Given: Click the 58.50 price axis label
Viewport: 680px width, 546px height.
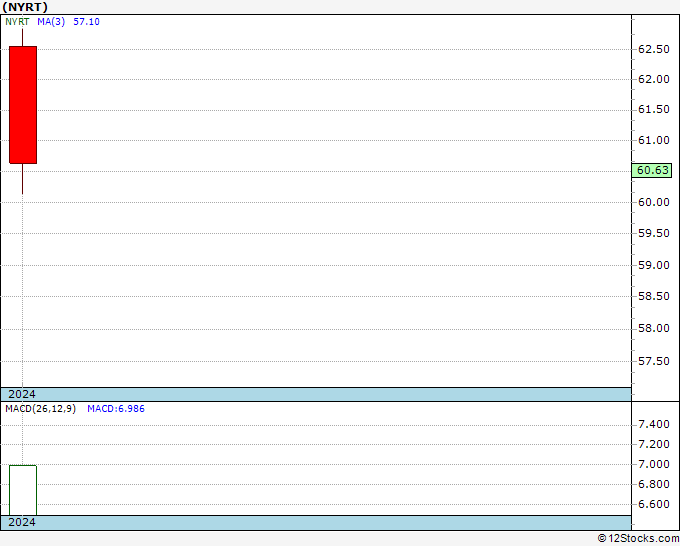Looking at the screenshot, I should pyautogui.click(x=654, y=297).
